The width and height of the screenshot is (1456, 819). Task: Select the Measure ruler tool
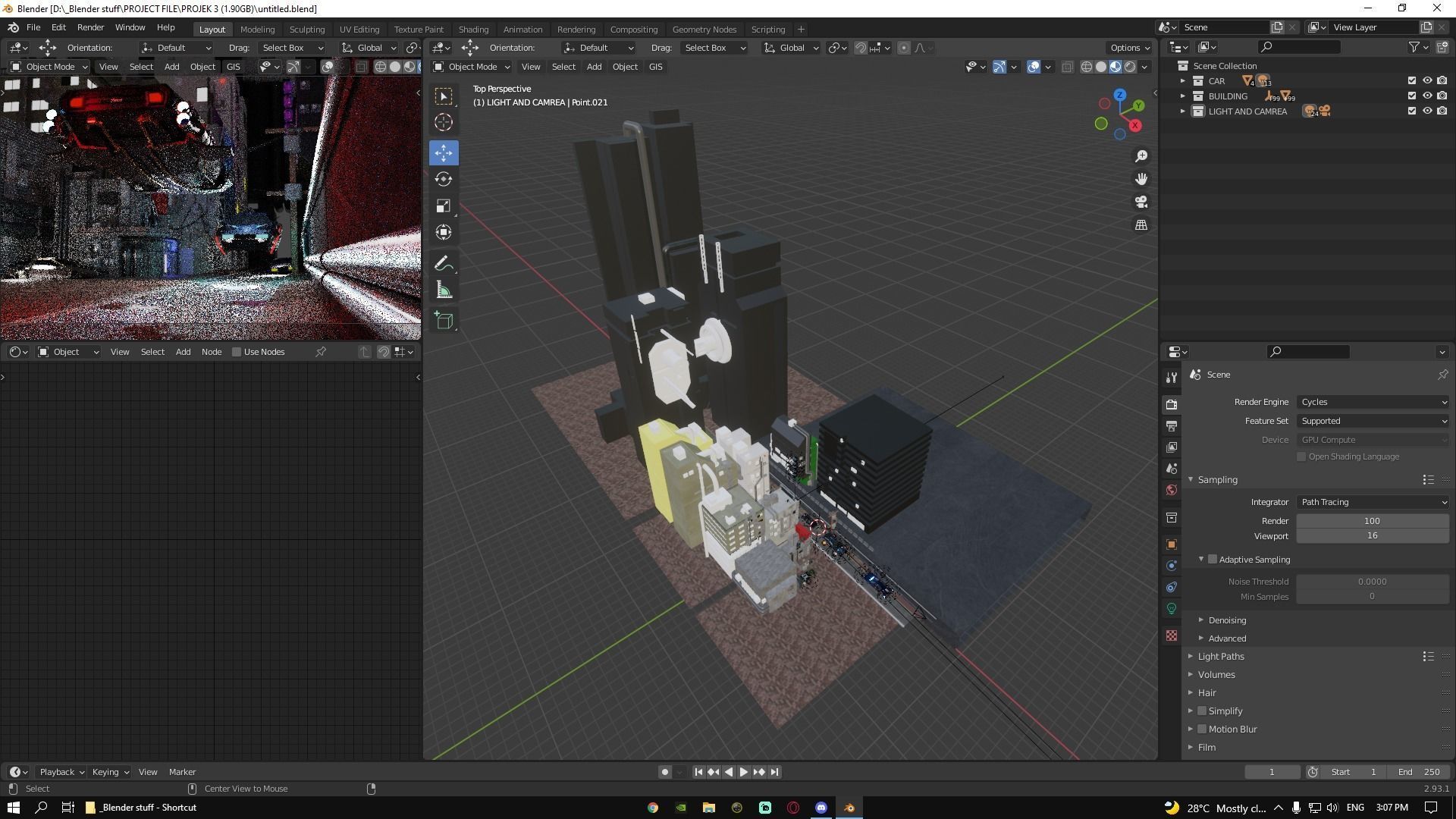click(444, 291)
